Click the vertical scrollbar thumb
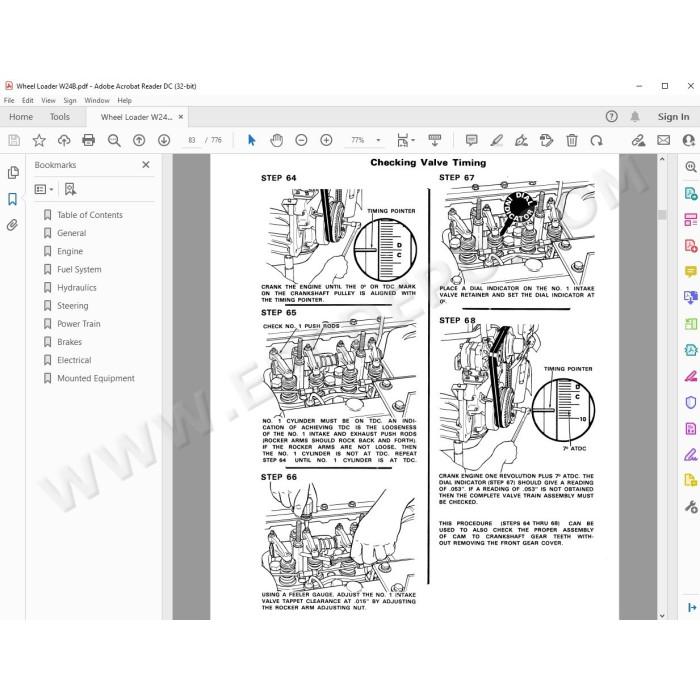This screenshot has width=700, height=700. coord(662,215)
